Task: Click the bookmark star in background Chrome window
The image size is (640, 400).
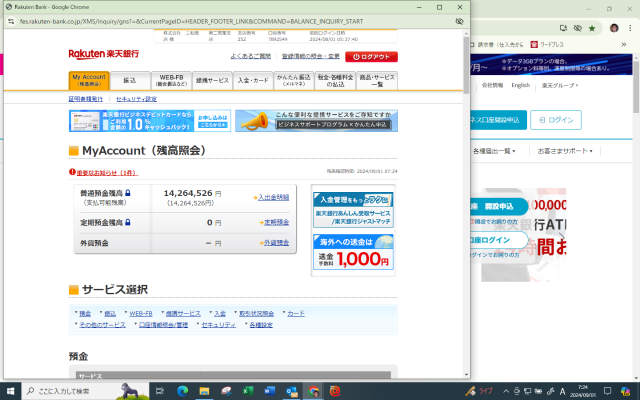Action: click(x=592, y=28)
